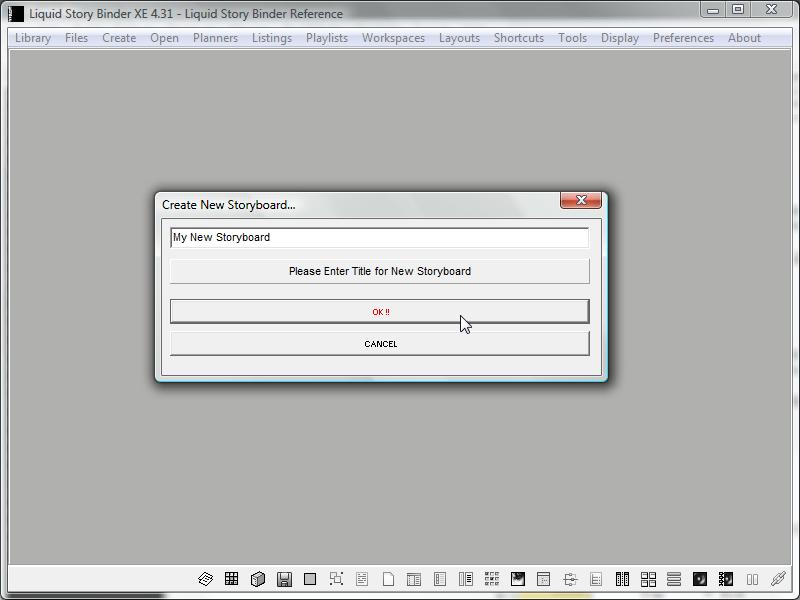Confirm the new storyboard with OK
Screen dimensions: 800x600
tap(379, 312)
